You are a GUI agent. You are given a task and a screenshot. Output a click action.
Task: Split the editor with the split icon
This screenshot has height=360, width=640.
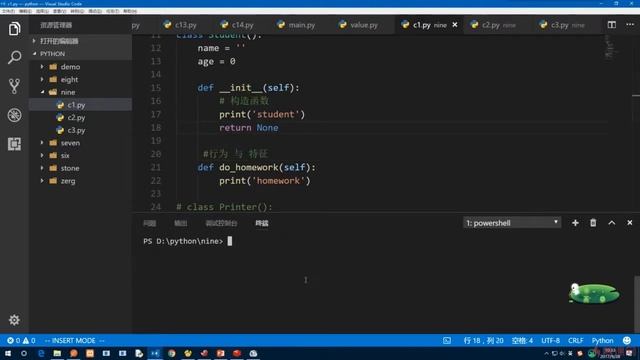pos(611,25)
